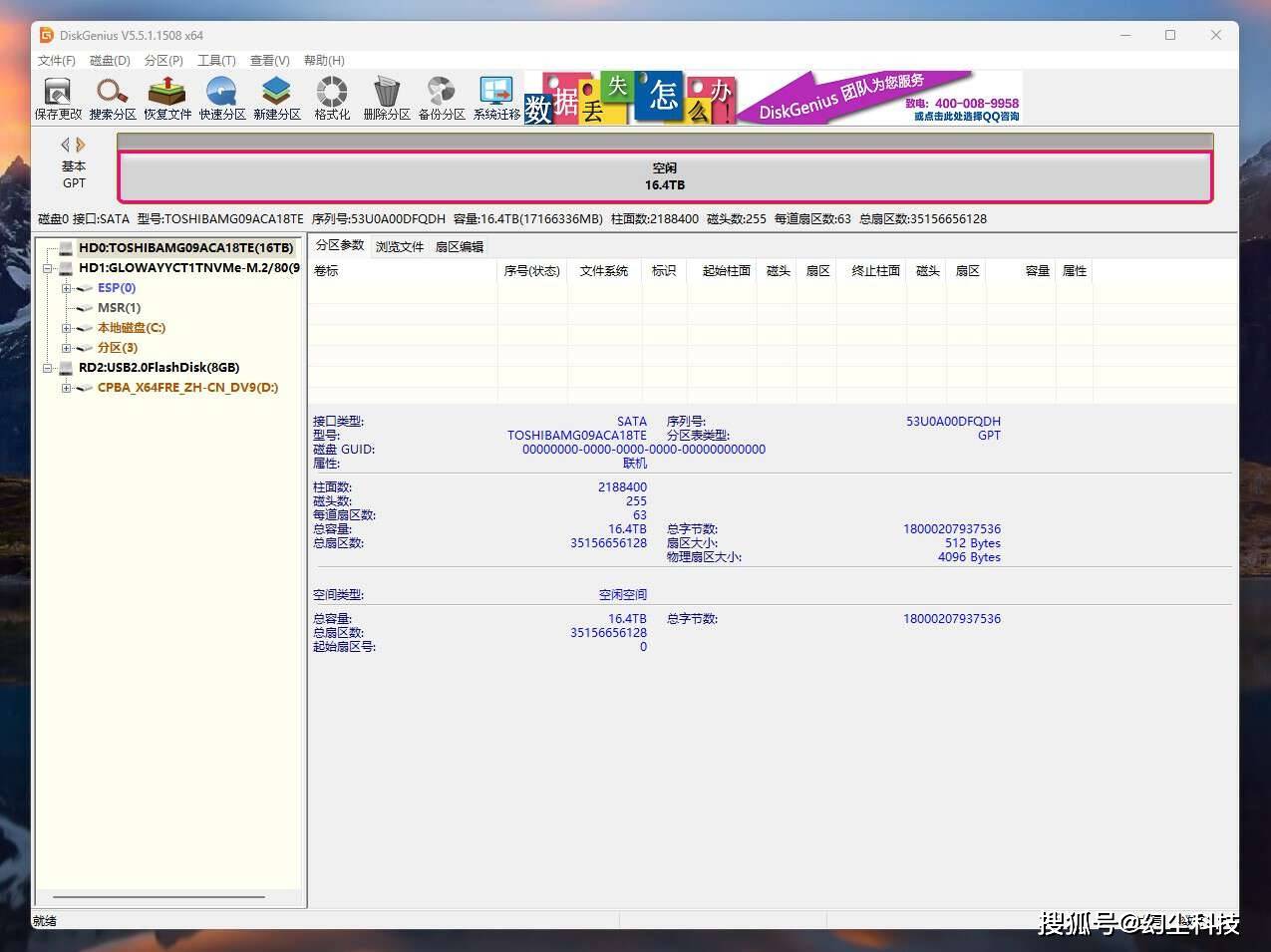1271x952 pixels.
Task: Click the 删除分区 (Delete Partition) trash icon
Action: click(386, 97)
